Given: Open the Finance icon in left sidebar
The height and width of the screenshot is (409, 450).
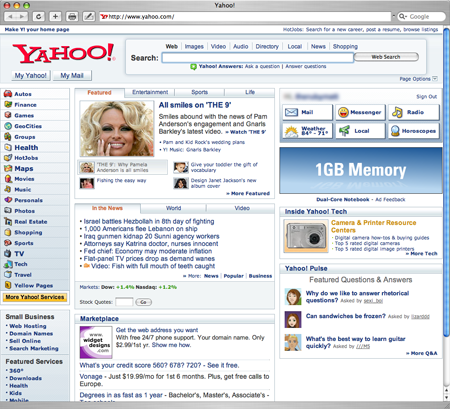Looking at the screenshot, I should (x=8, y=104).
